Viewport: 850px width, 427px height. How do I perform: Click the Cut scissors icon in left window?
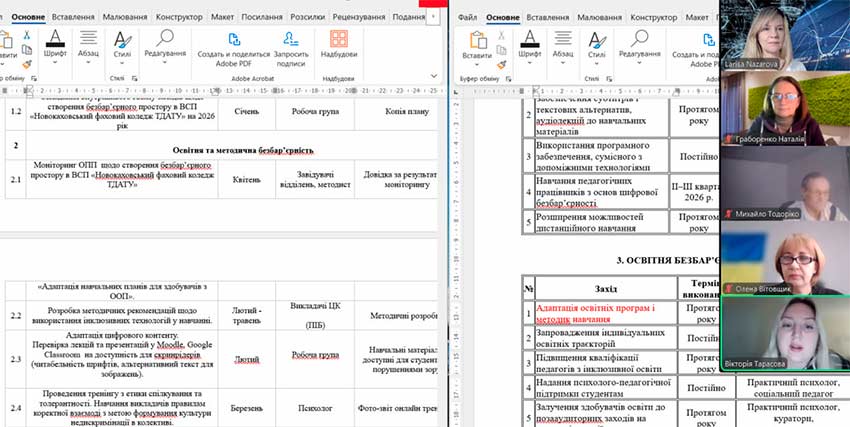[27, 36]
